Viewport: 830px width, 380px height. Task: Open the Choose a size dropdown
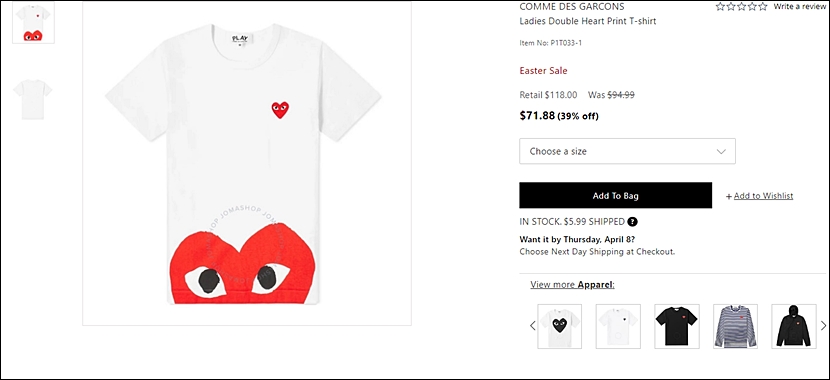627,151
